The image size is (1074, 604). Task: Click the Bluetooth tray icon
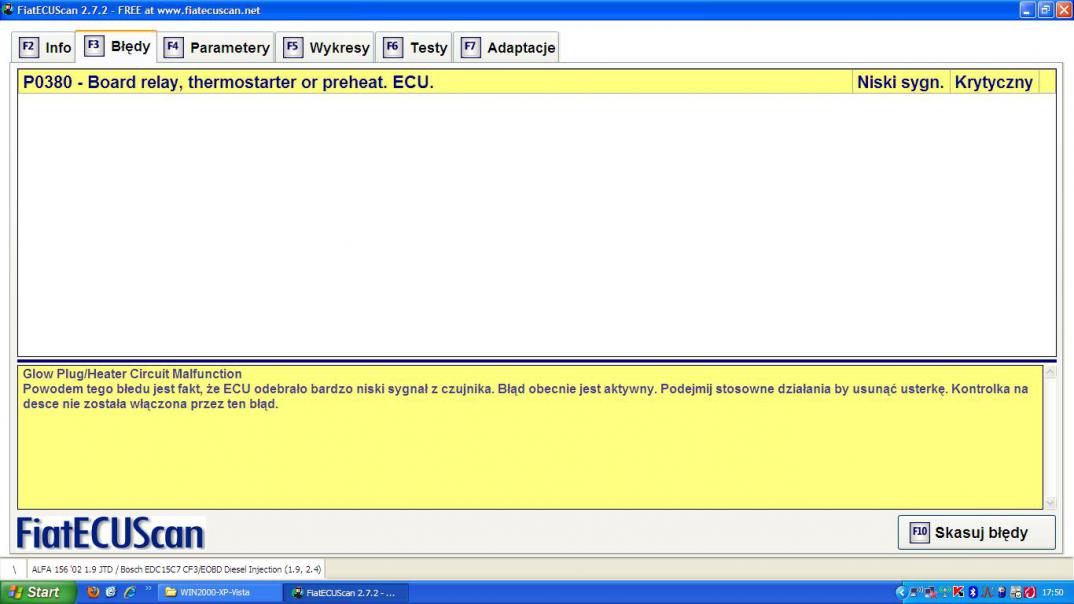[973, 592]
